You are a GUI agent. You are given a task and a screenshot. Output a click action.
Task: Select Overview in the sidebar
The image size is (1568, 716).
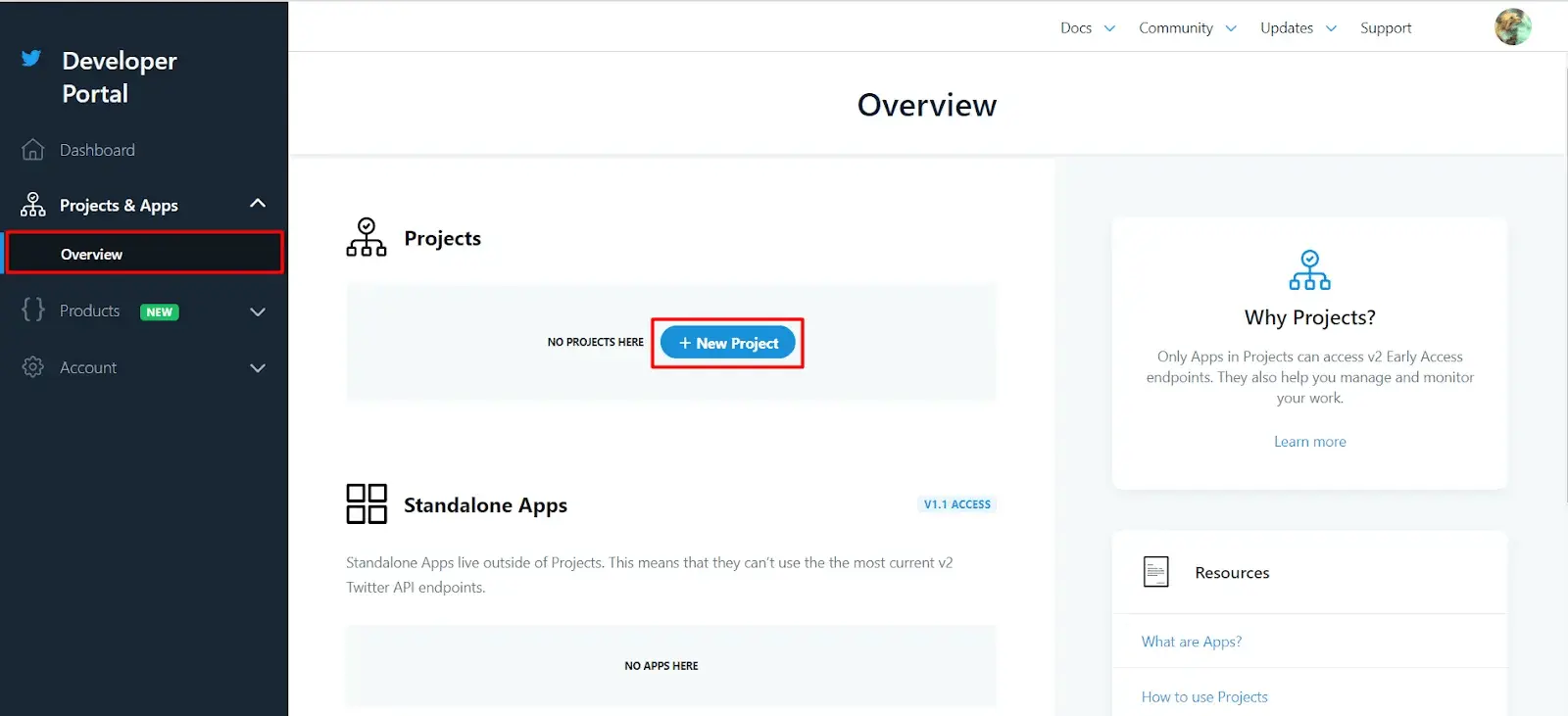tap(145, 253)
